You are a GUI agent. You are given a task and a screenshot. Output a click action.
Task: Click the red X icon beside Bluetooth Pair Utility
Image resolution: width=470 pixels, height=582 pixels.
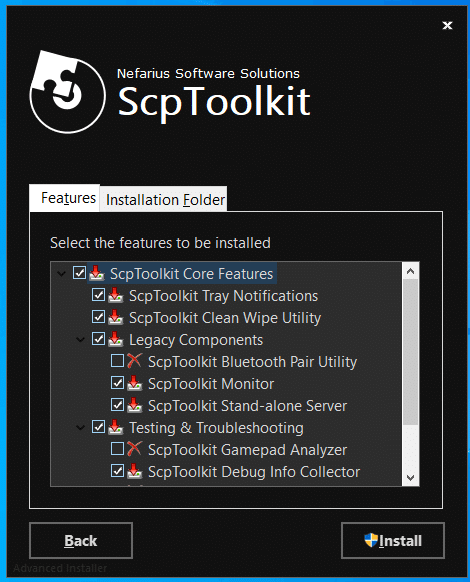point(134,361)
